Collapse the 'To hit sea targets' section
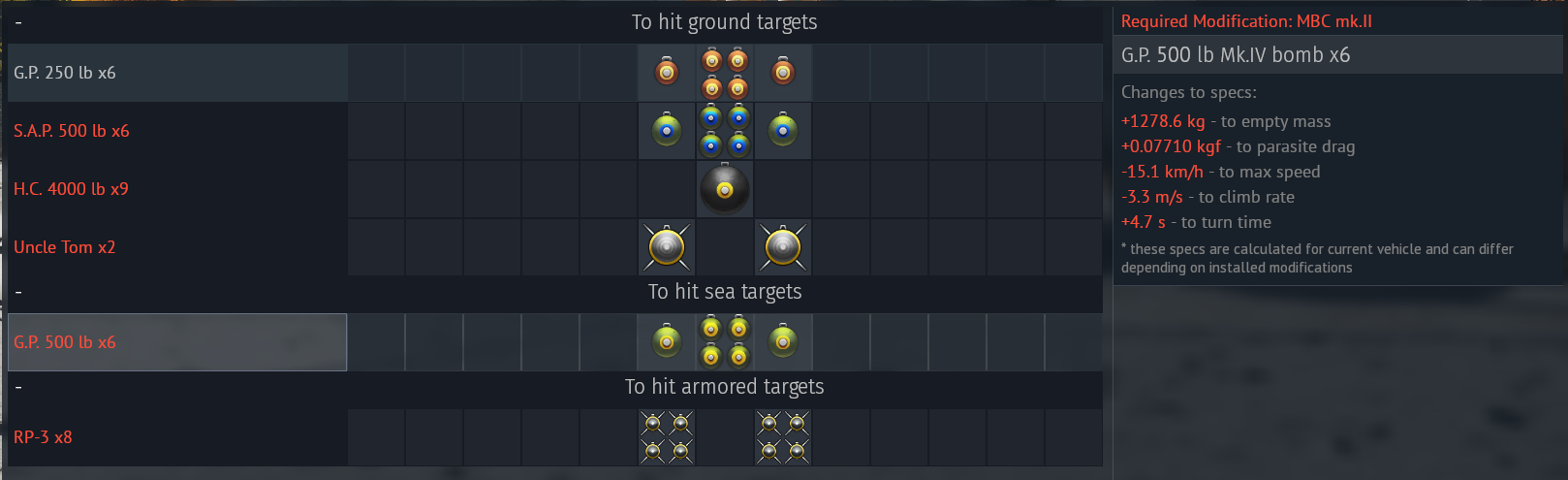Image resolution: width=1568 pixels, height=480 pixels. point(18,292)
